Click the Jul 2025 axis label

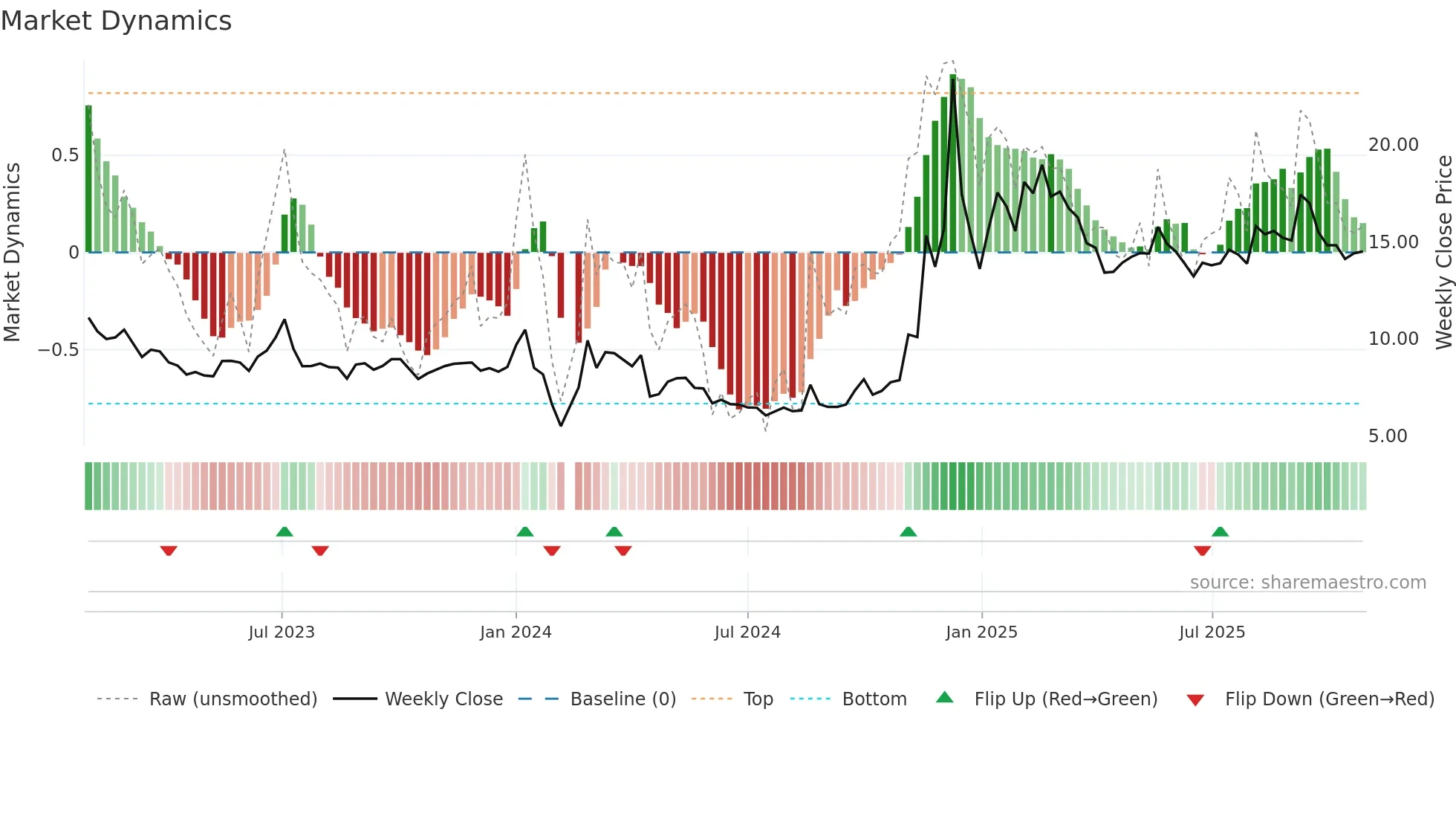click(x=1212, y=632)
